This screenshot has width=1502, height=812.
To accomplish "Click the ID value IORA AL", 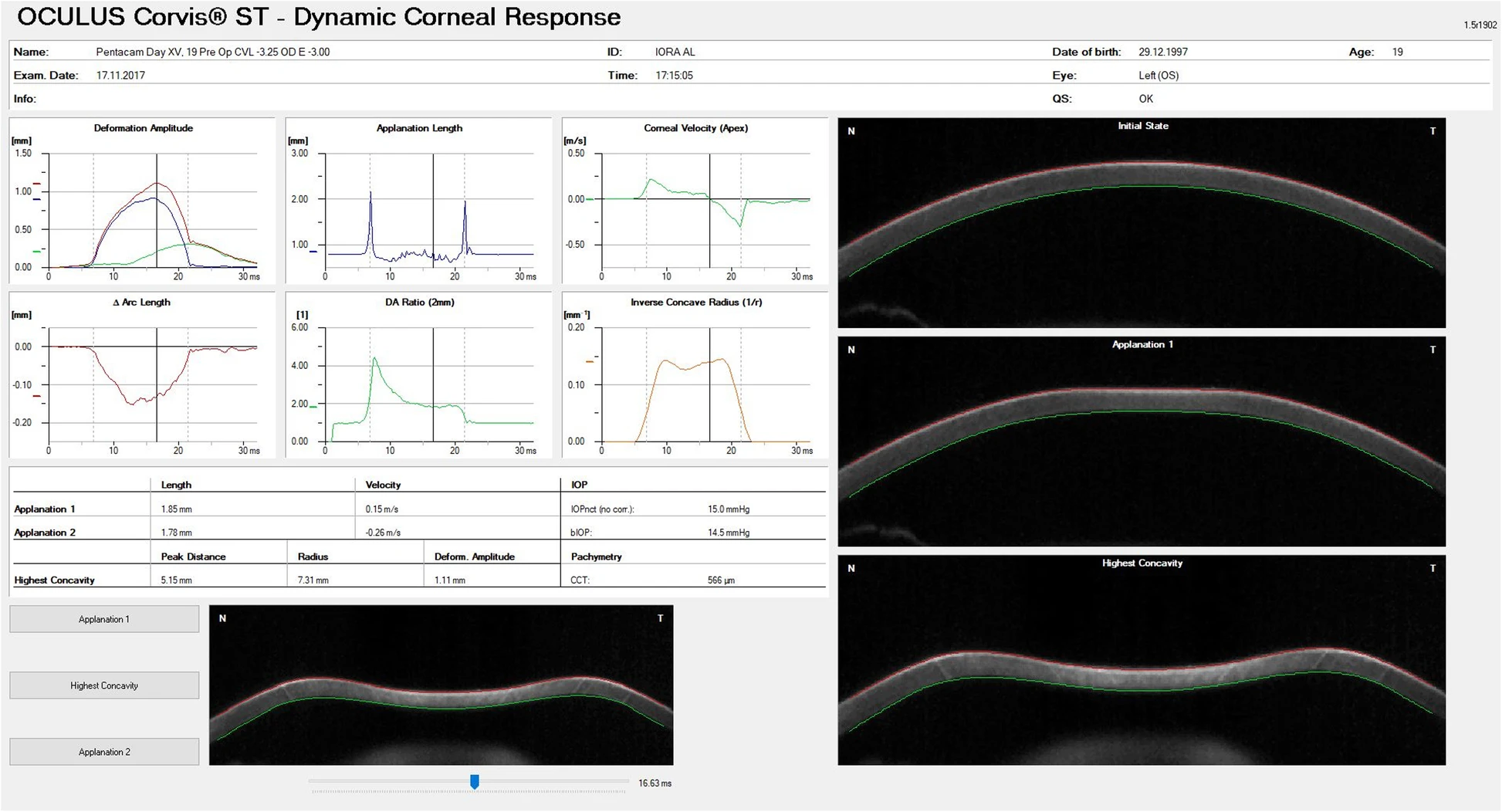I will click(x=675, y=52).
